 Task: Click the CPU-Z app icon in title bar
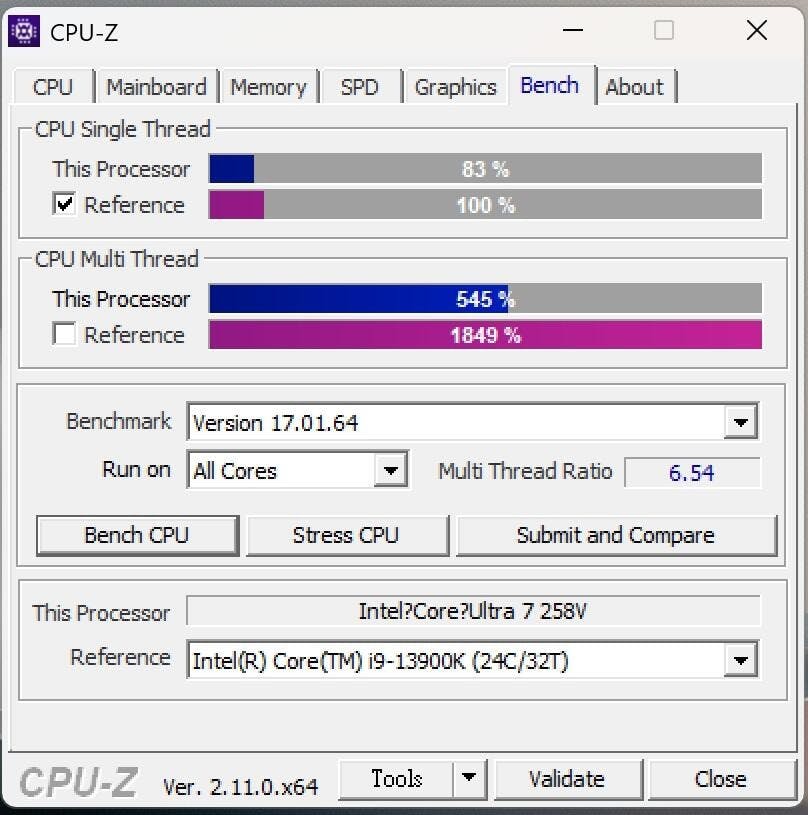click(x=24, y=32)
